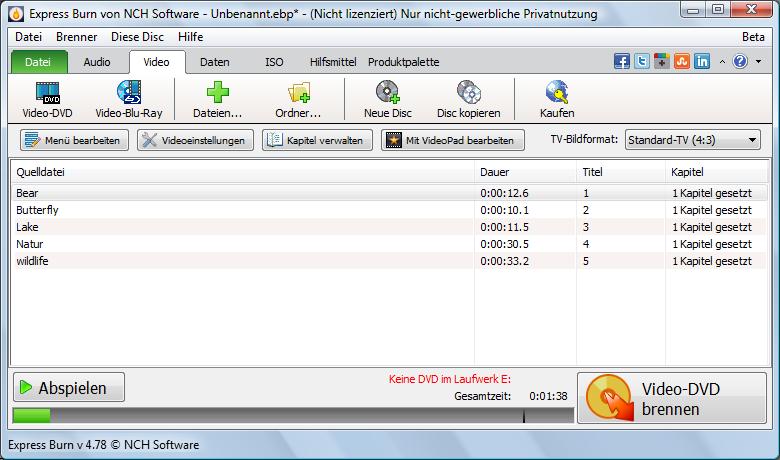Select the Video tab
780x460 pixels.
point(156,62)
